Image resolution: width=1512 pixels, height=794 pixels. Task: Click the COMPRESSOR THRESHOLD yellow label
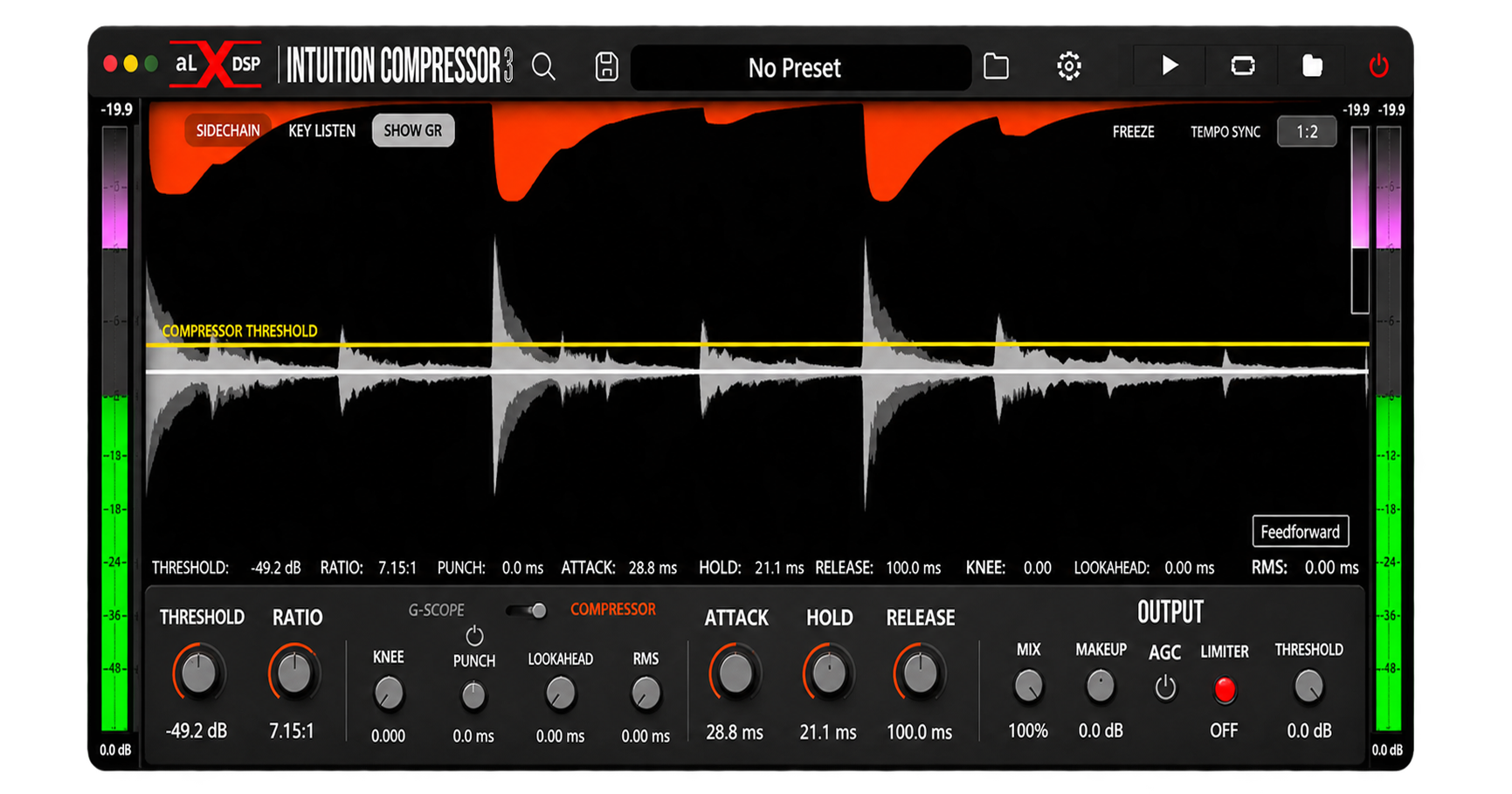coord(239,331)
